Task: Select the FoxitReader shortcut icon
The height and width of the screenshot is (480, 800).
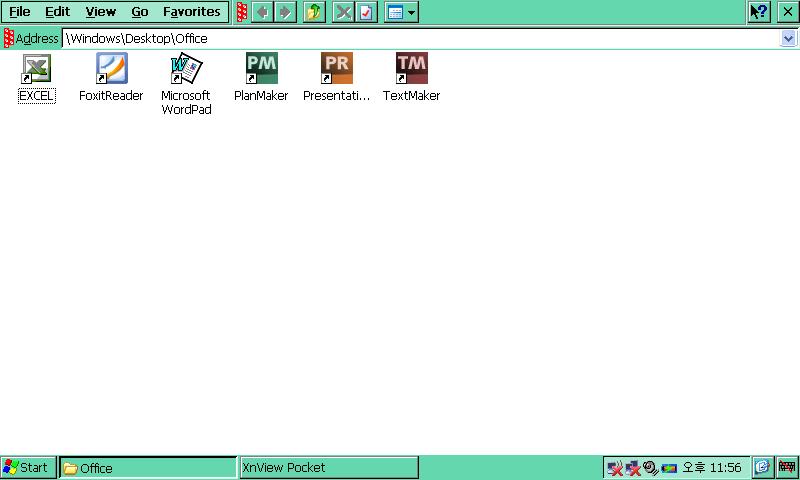Action: point(111,68)
